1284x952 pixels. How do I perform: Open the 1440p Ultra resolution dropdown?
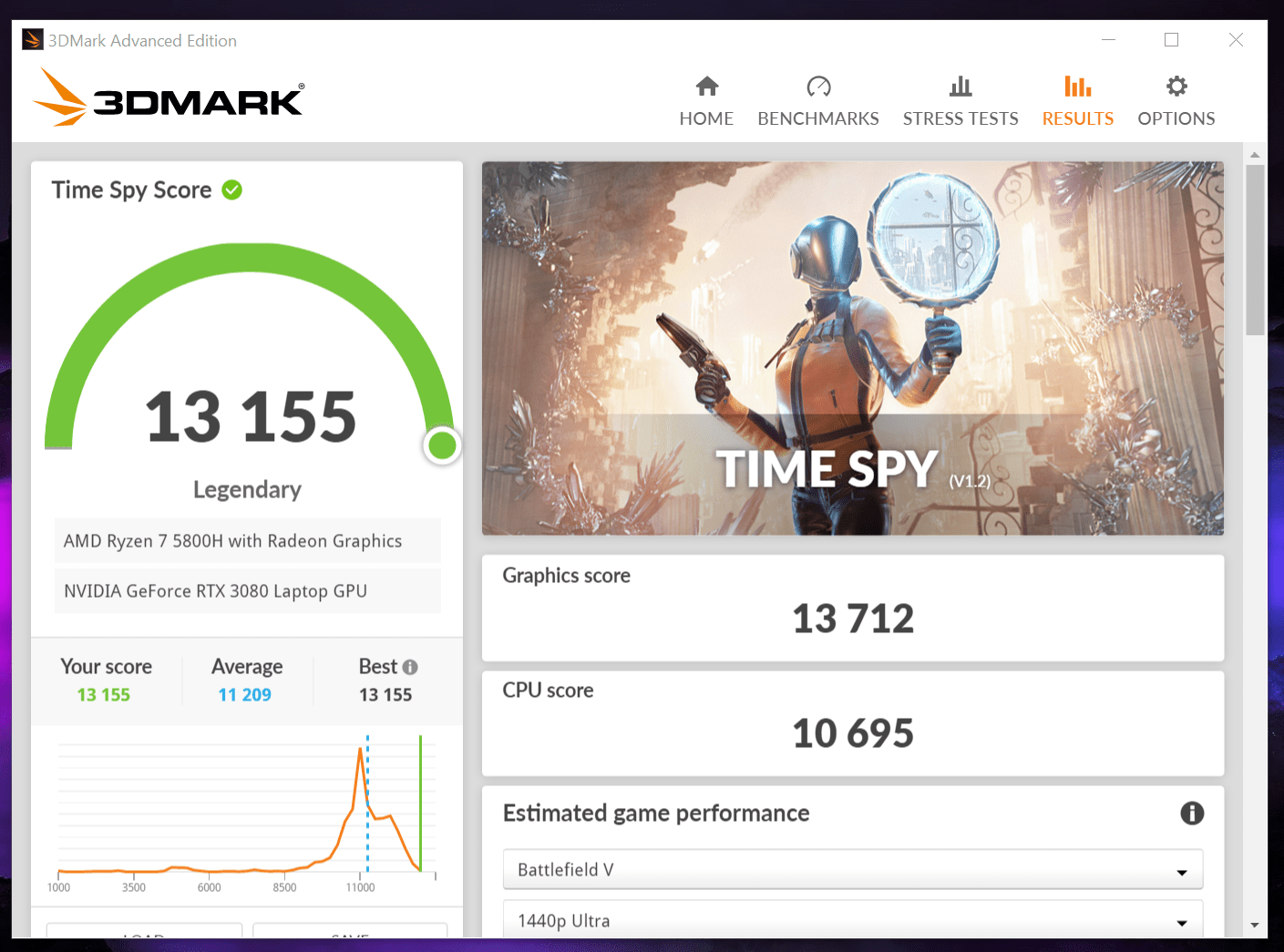pyautogui.click(x=852, y=919)
